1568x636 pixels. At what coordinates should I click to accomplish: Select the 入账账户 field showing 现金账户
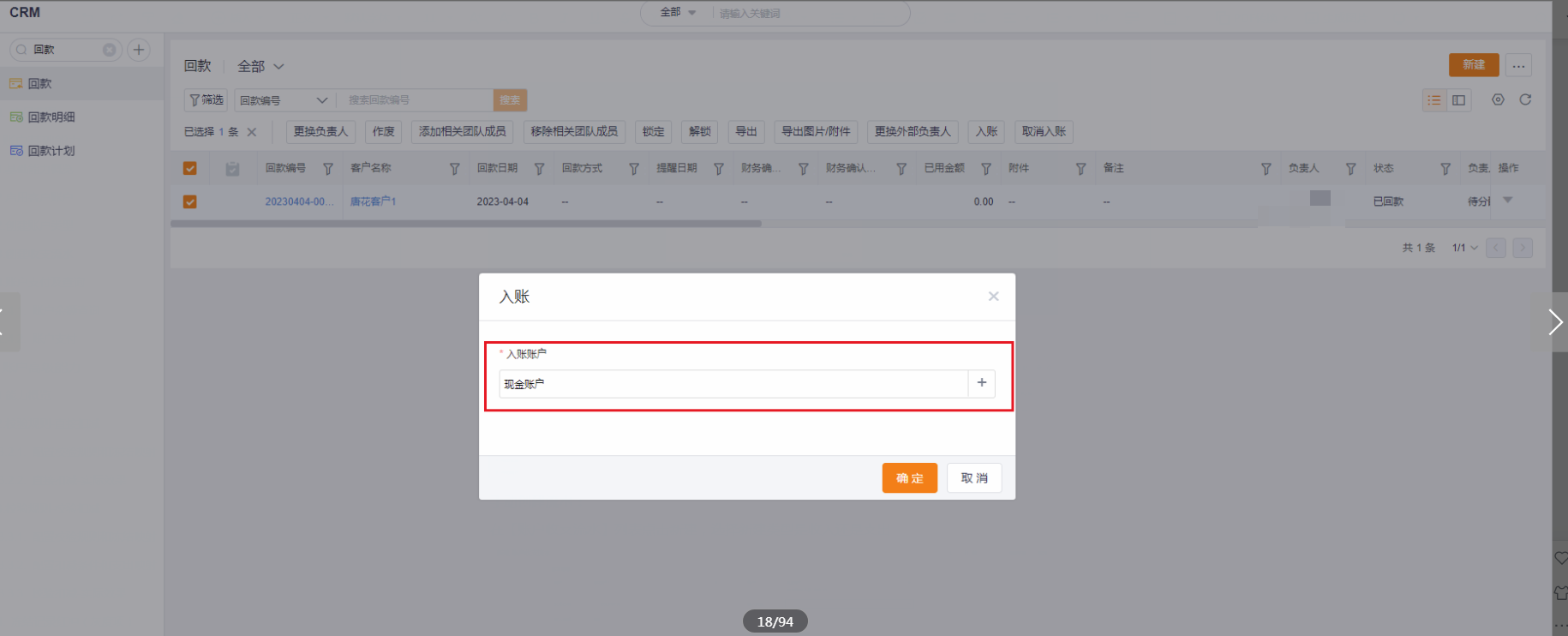tap(733, 384)
